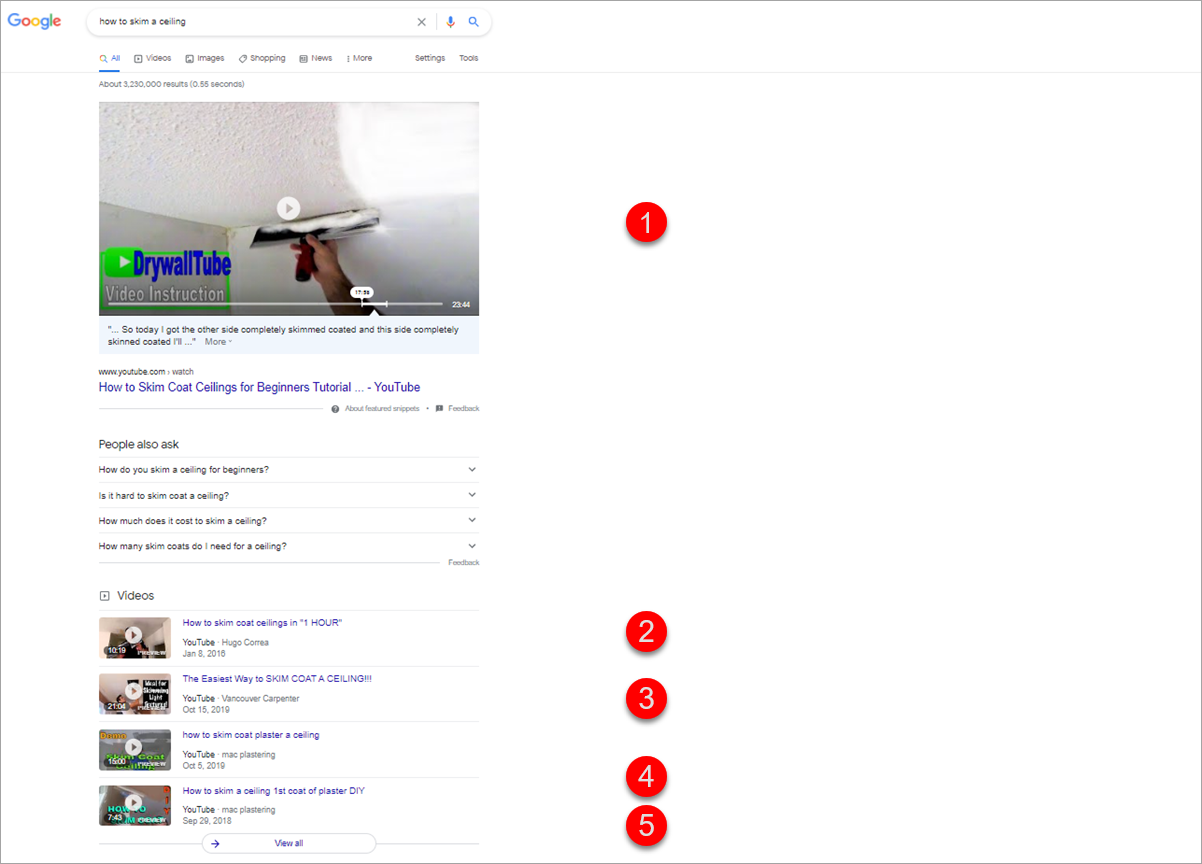Switch to the Images tab

205,58
